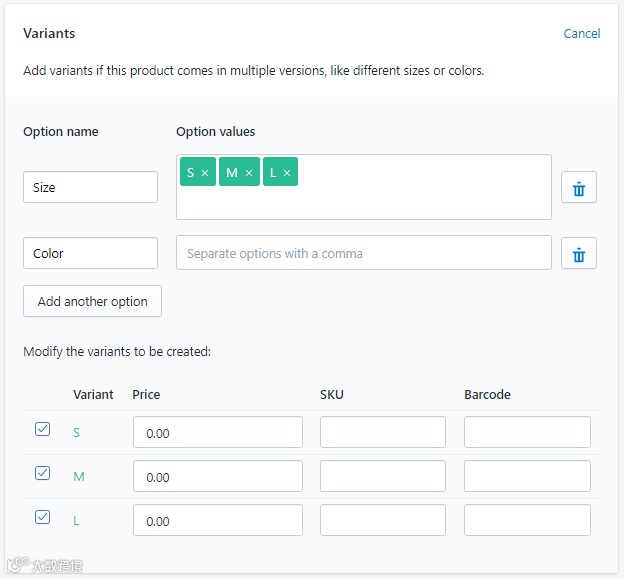Delete the Color option with trash icon
The height and width of the screenshot is (579, 624).
pyautogui.click(x=578, y=254)
